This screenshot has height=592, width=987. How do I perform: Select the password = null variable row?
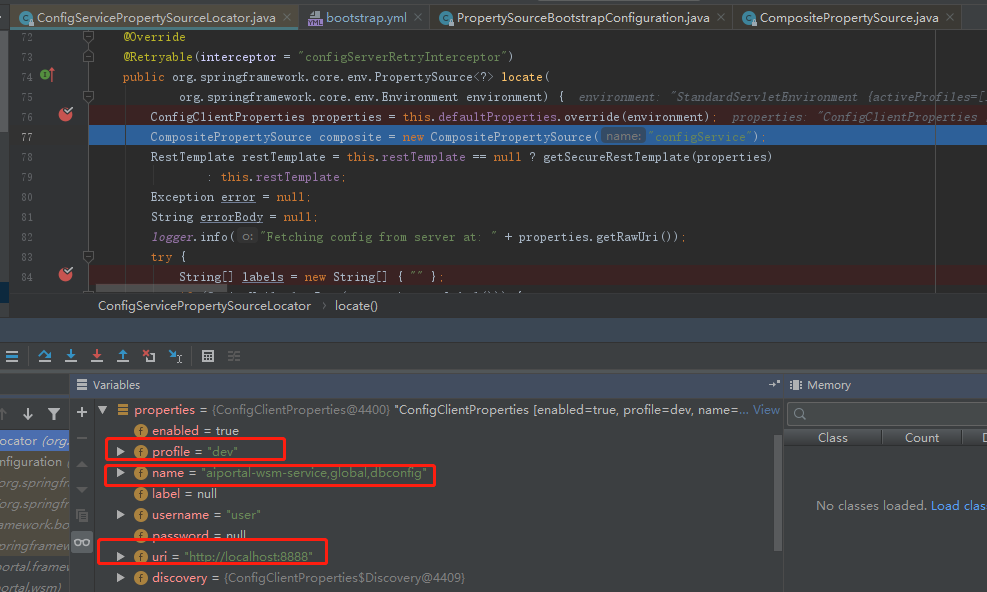437,536
